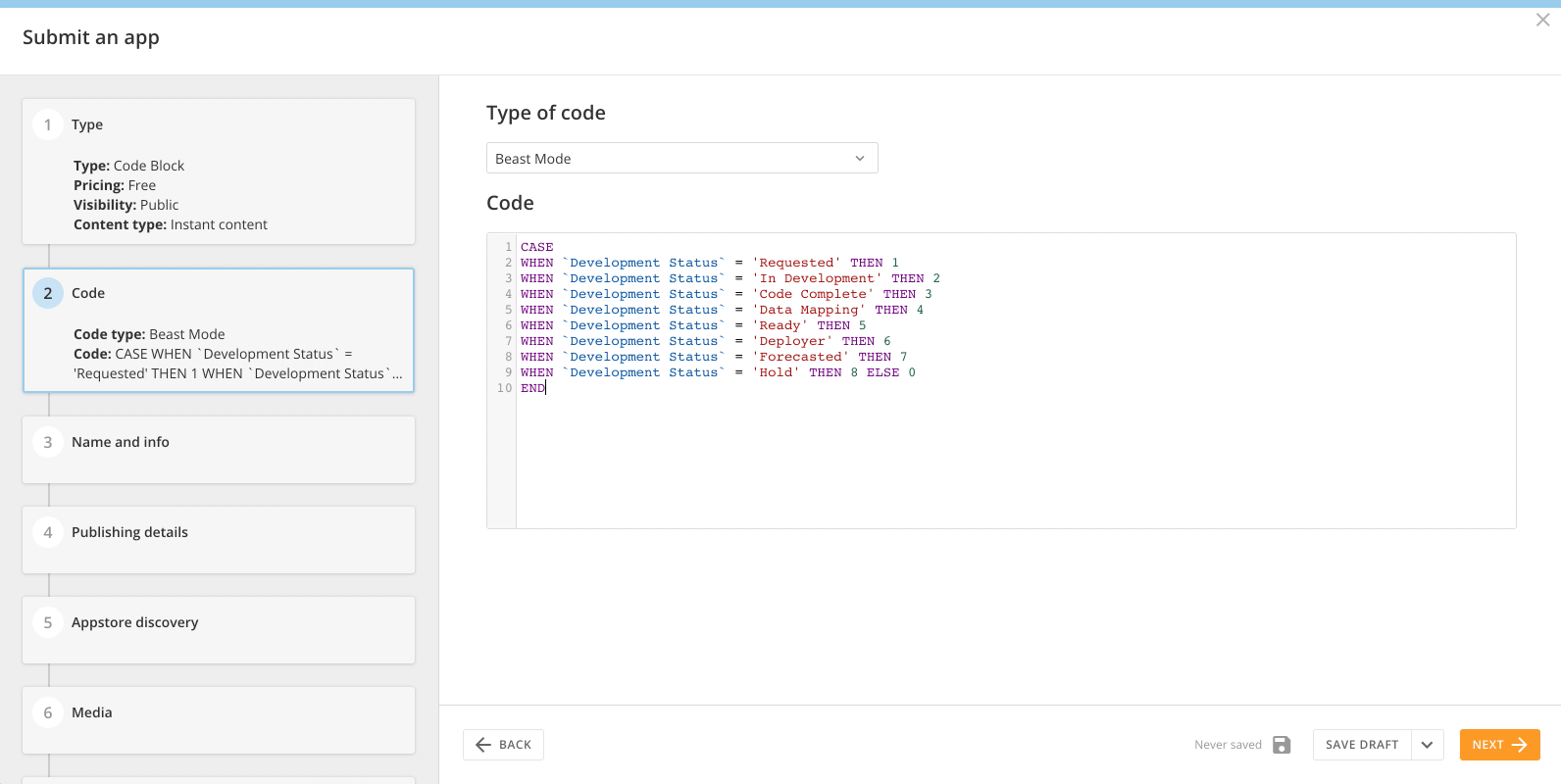Click the 'Ready' string on line 6
This screenshot has height=784, width=1561.
[x=780, y=325]
